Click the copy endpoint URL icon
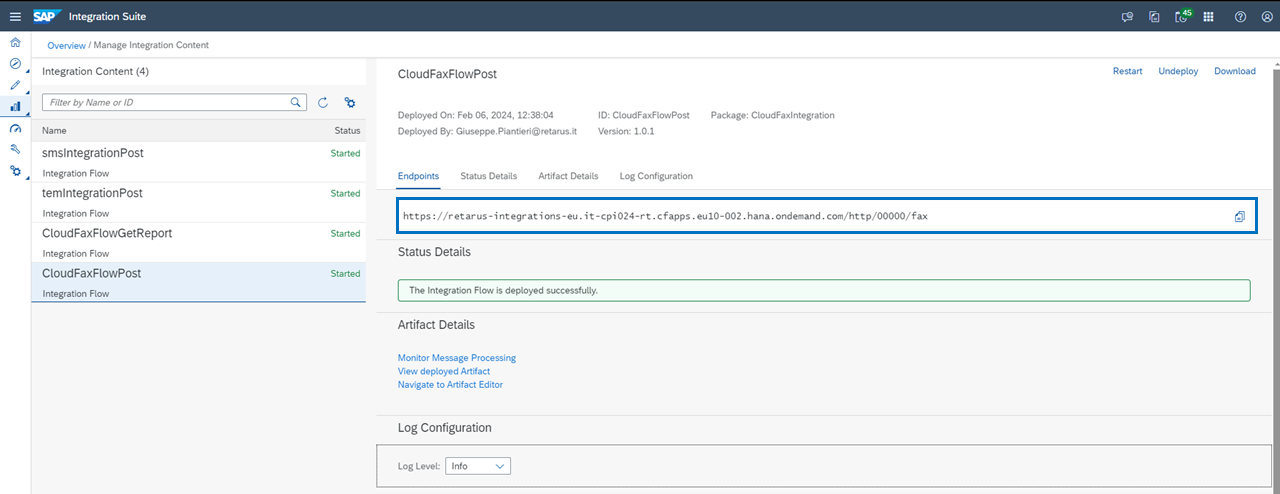This screenshot has width=1280, height=494. pos(1239,216)
